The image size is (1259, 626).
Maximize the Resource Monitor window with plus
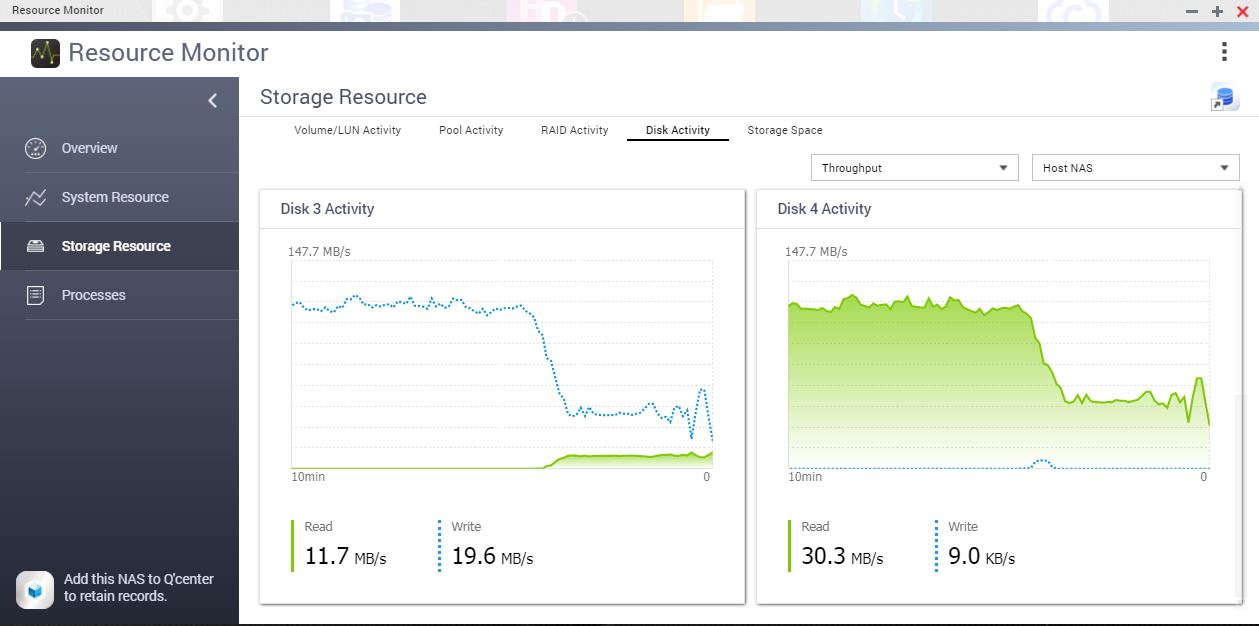pyautogui.click(x=1217, y=11)
